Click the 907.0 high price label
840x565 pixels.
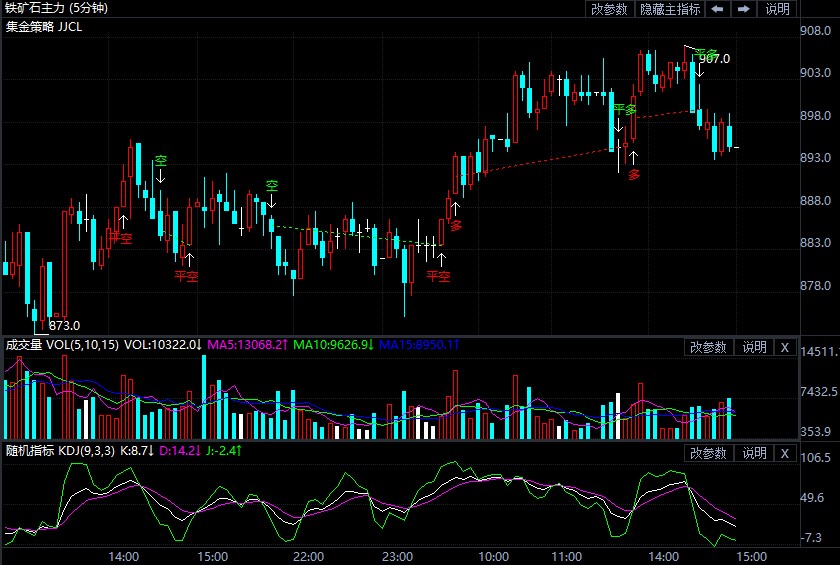714,59
